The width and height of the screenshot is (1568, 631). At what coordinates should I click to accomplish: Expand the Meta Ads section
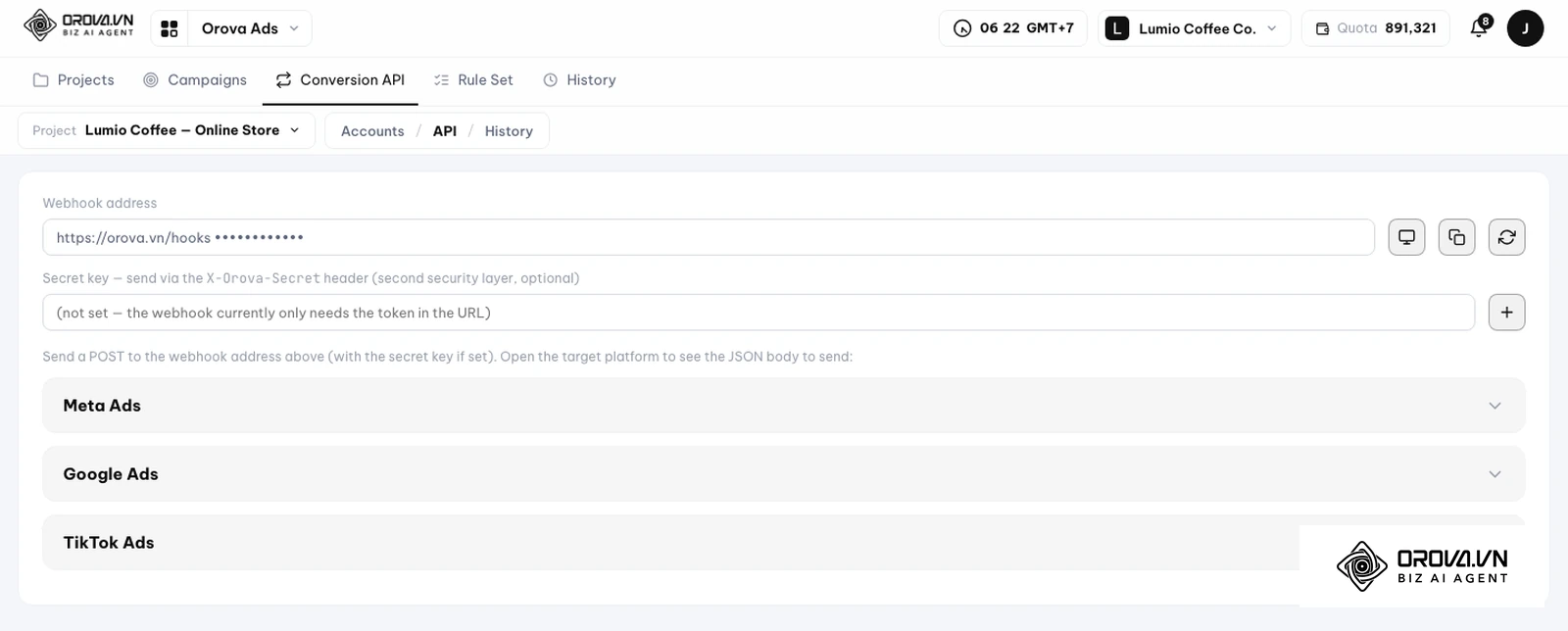pos(784,406)
